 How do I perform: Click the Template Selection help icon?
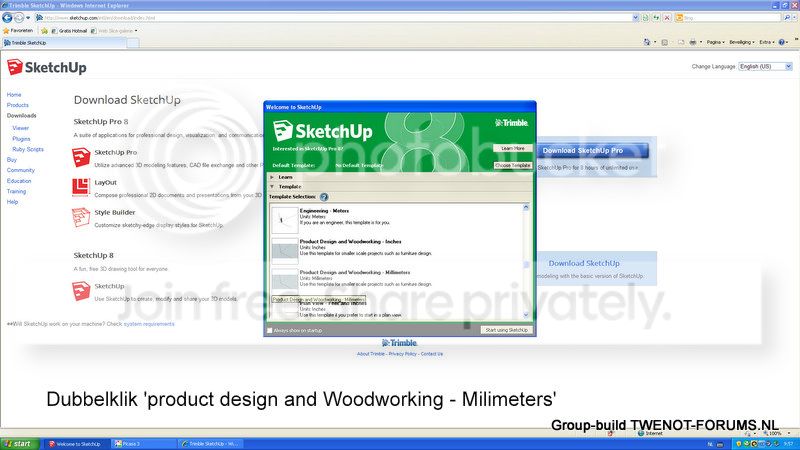324,197
